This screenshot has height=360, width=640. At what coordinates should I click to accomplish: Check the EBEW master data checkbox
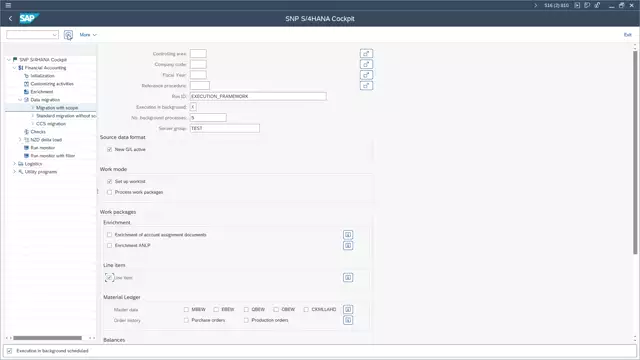(216, 309)
